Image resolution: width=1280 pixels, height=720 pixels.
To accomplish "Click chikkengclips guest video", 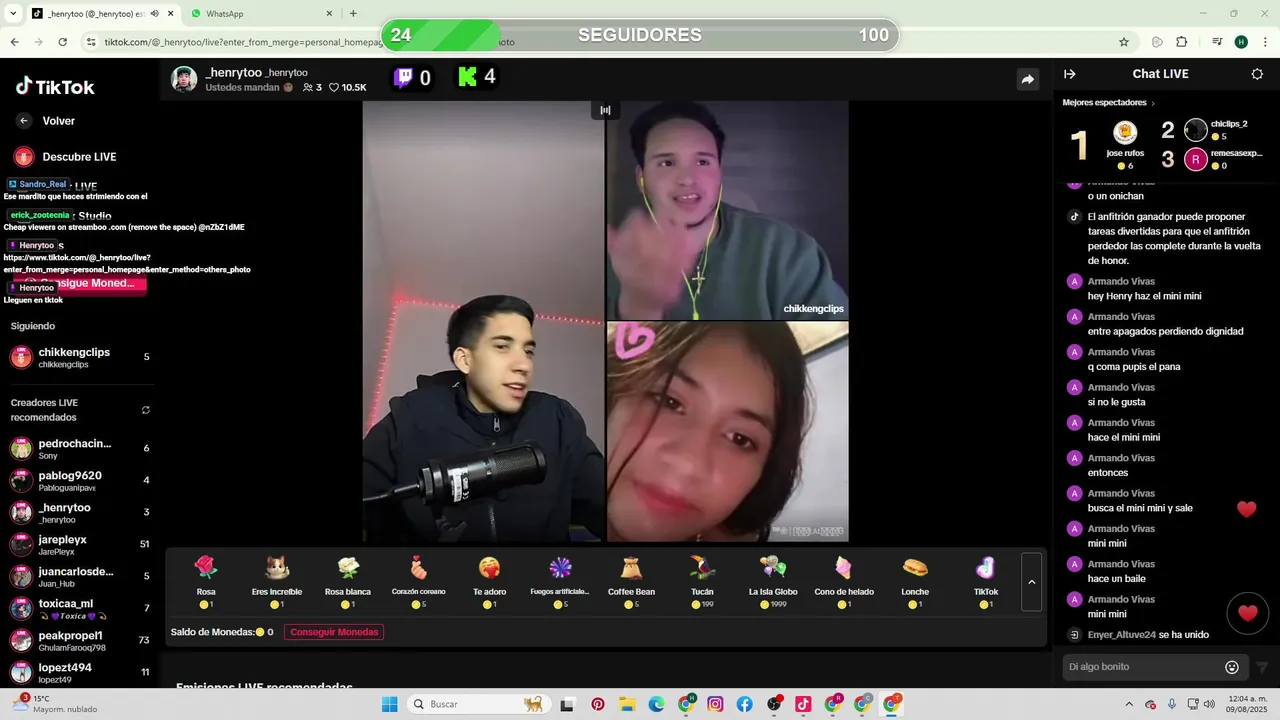I will 728,210.
